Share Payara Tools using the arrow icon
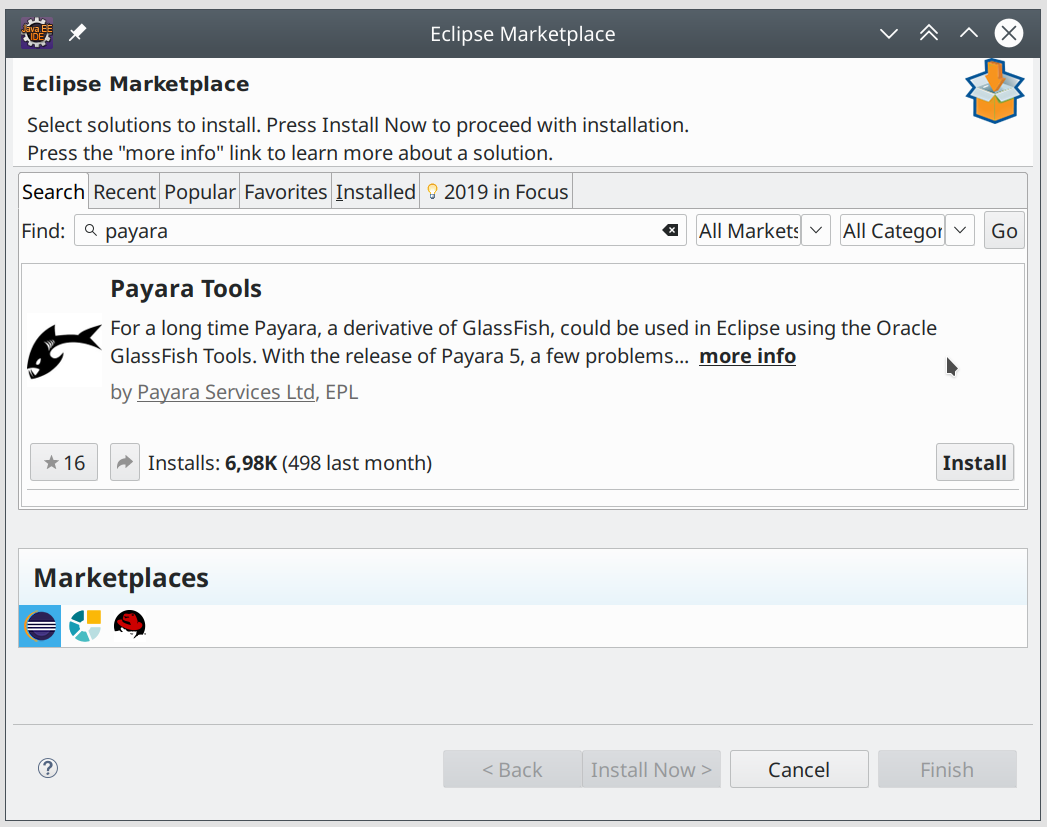This screenshot has width=1047, height=827. (124, 462)
